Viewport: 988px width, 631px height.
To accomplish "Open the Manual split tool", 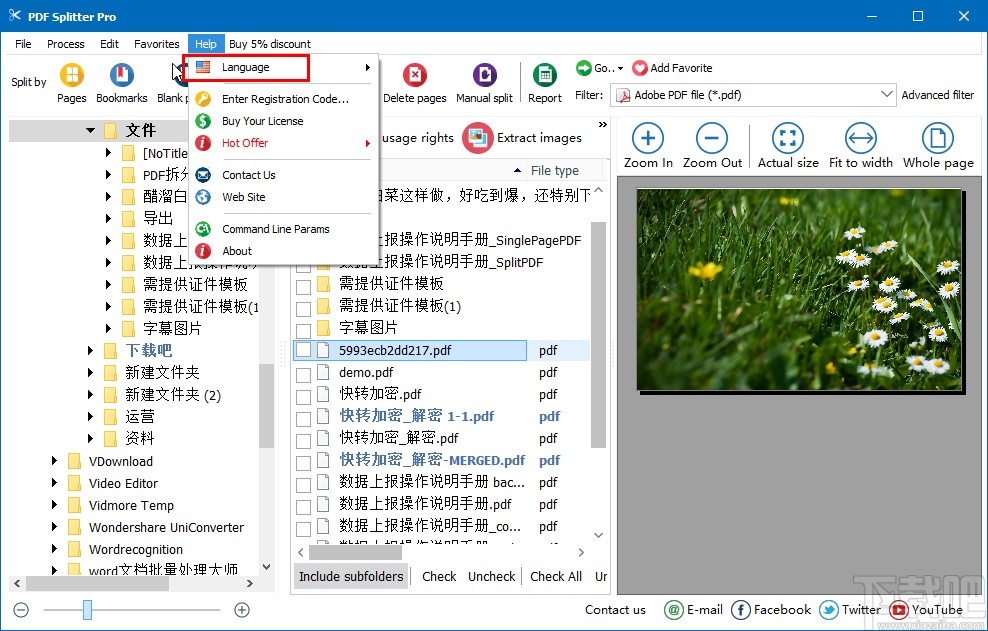I will click(484, 83).
